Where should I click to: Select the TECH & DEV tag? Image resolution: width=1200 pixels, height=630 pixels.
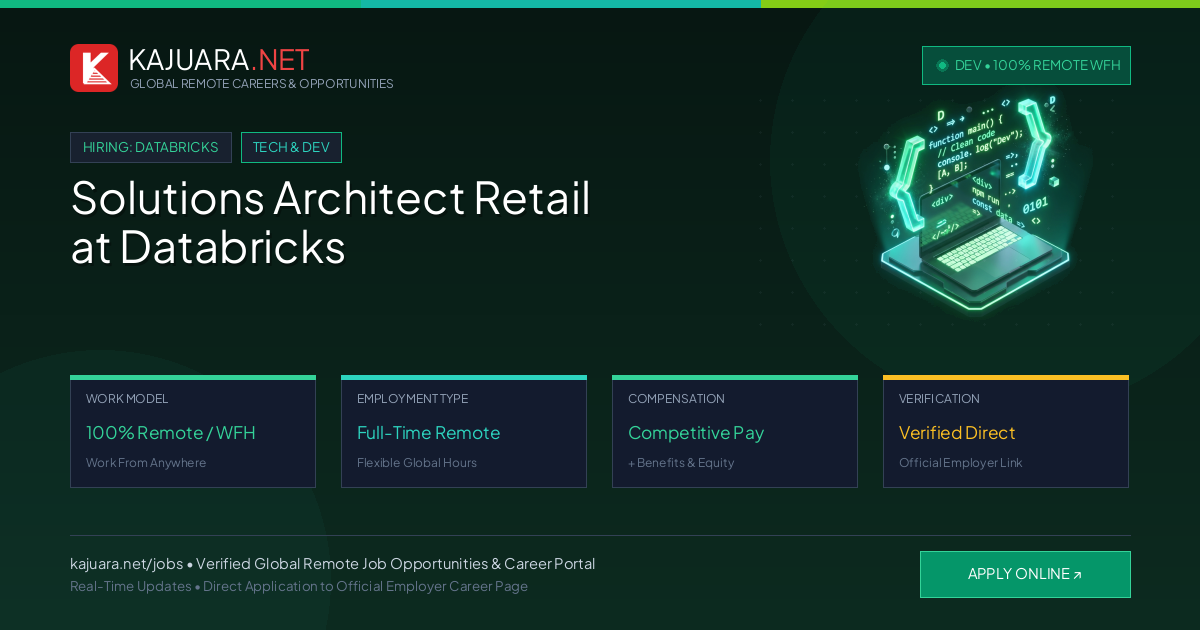pos(291,147)
